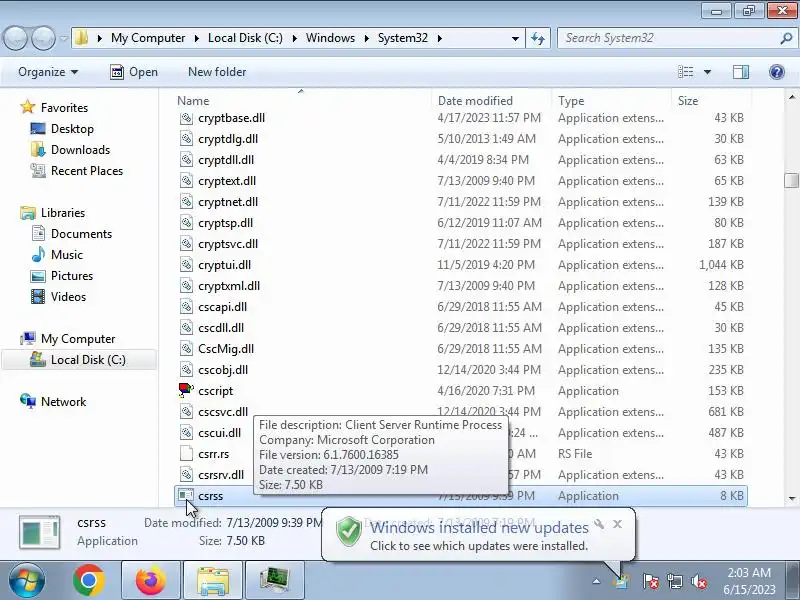Open the Organize menu

click(x=48, y=72)
